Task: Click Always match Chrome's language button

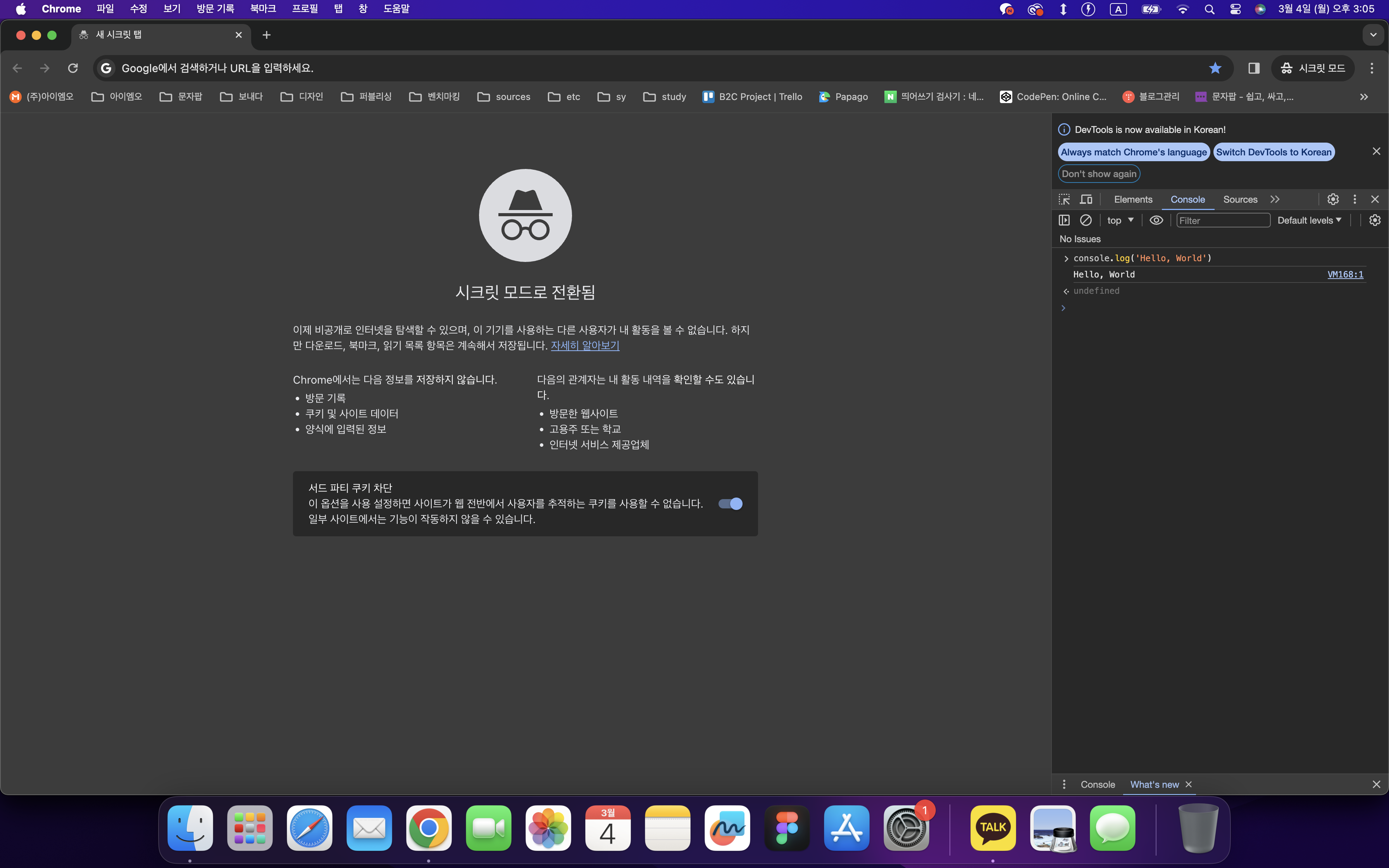Action: [x=1134, y=152]
